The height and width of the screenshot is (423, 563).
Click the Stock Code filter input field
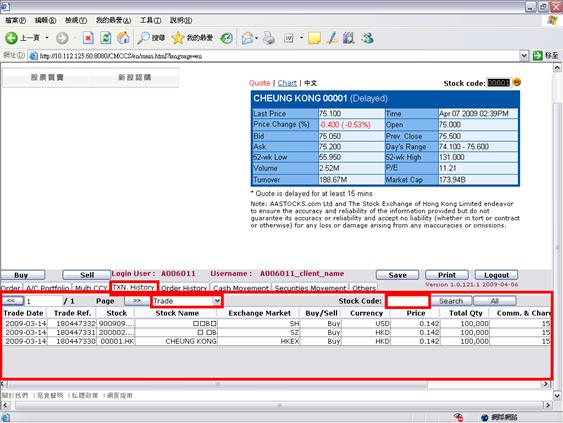408,301
